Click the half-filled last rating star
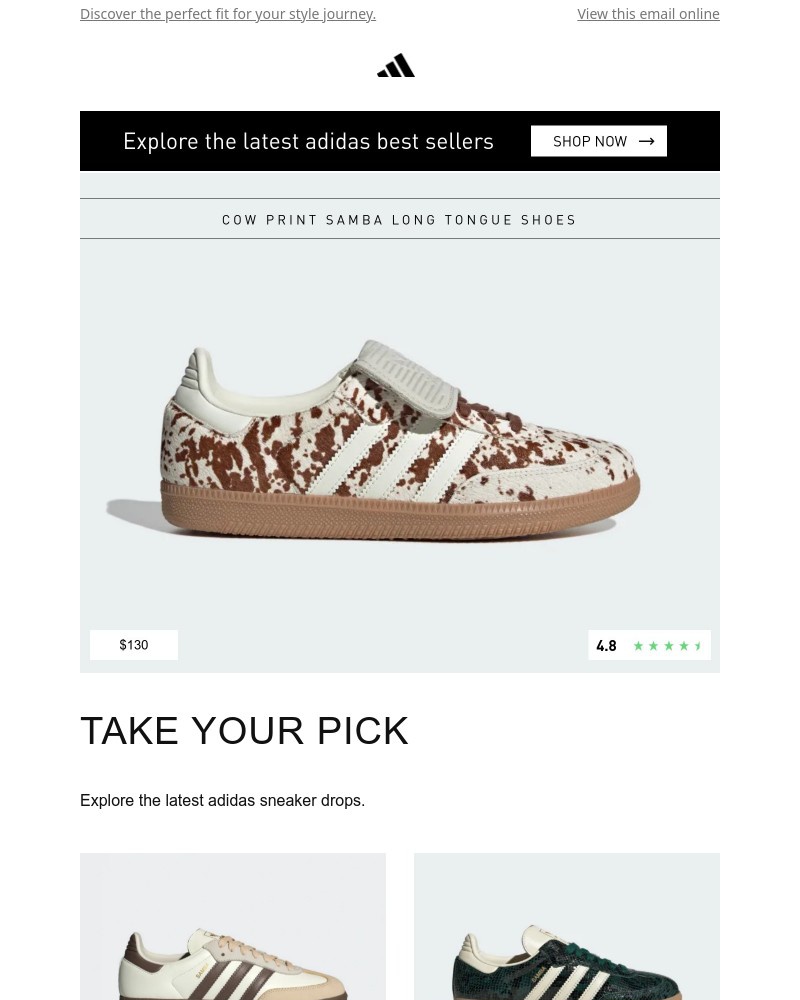The width and height of the screenshot is (800, 1000). tap(698, 645)
